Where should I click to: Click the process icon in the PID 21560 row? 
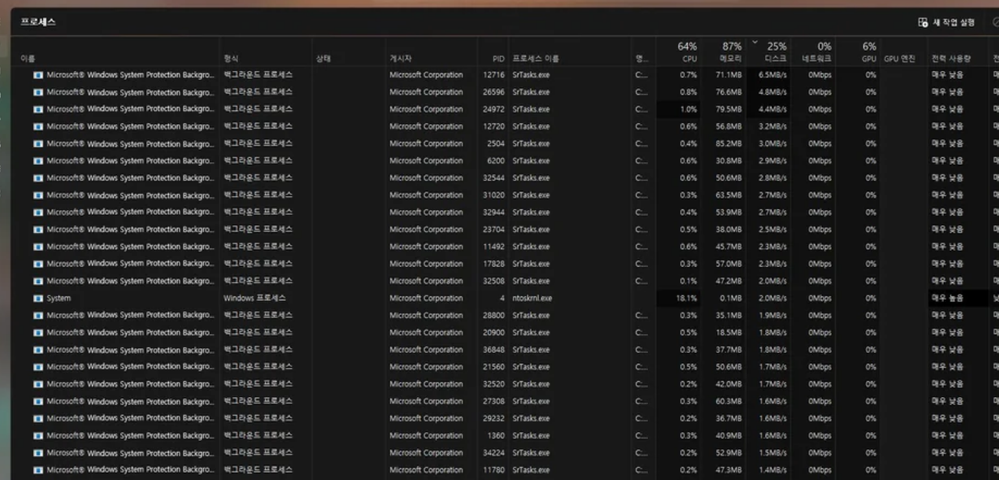38,367
